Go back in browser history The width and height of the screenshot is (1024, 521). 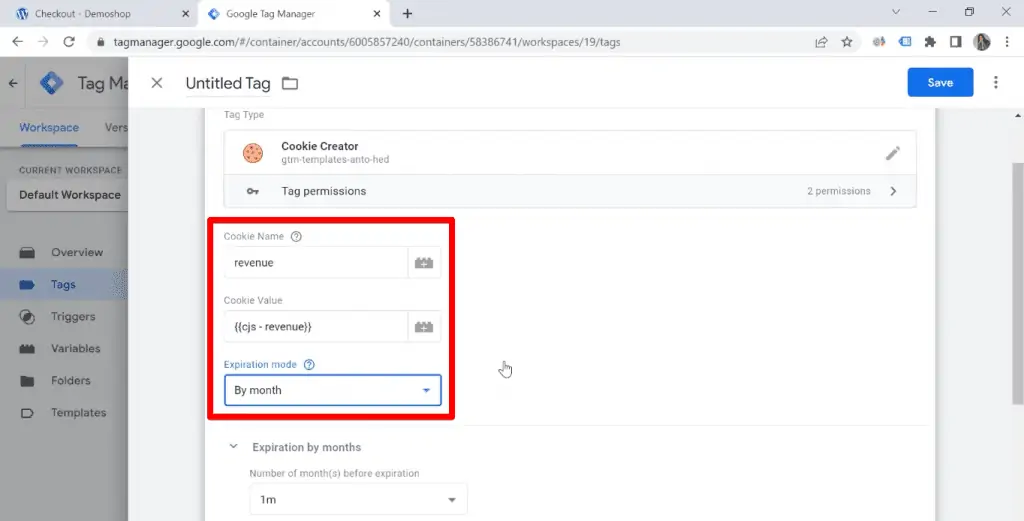18,42
